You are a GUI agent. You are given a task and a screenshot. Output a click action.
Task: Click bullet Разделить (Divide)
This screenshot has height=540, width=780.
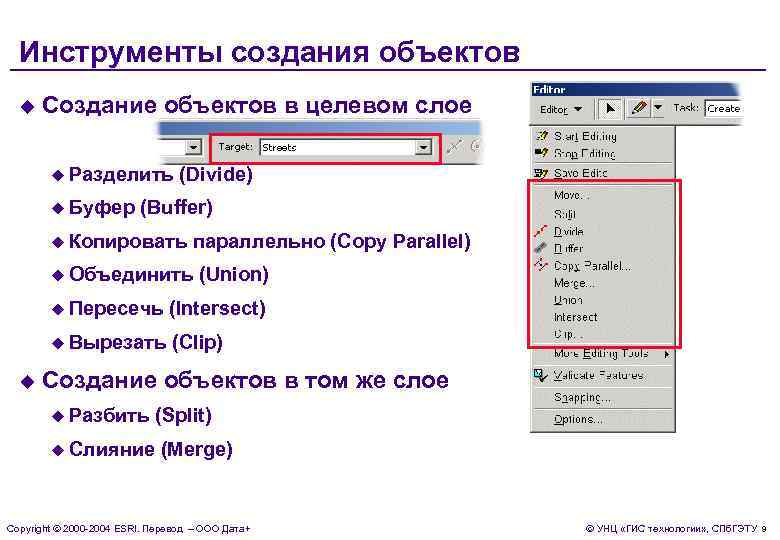pos(161,175)
